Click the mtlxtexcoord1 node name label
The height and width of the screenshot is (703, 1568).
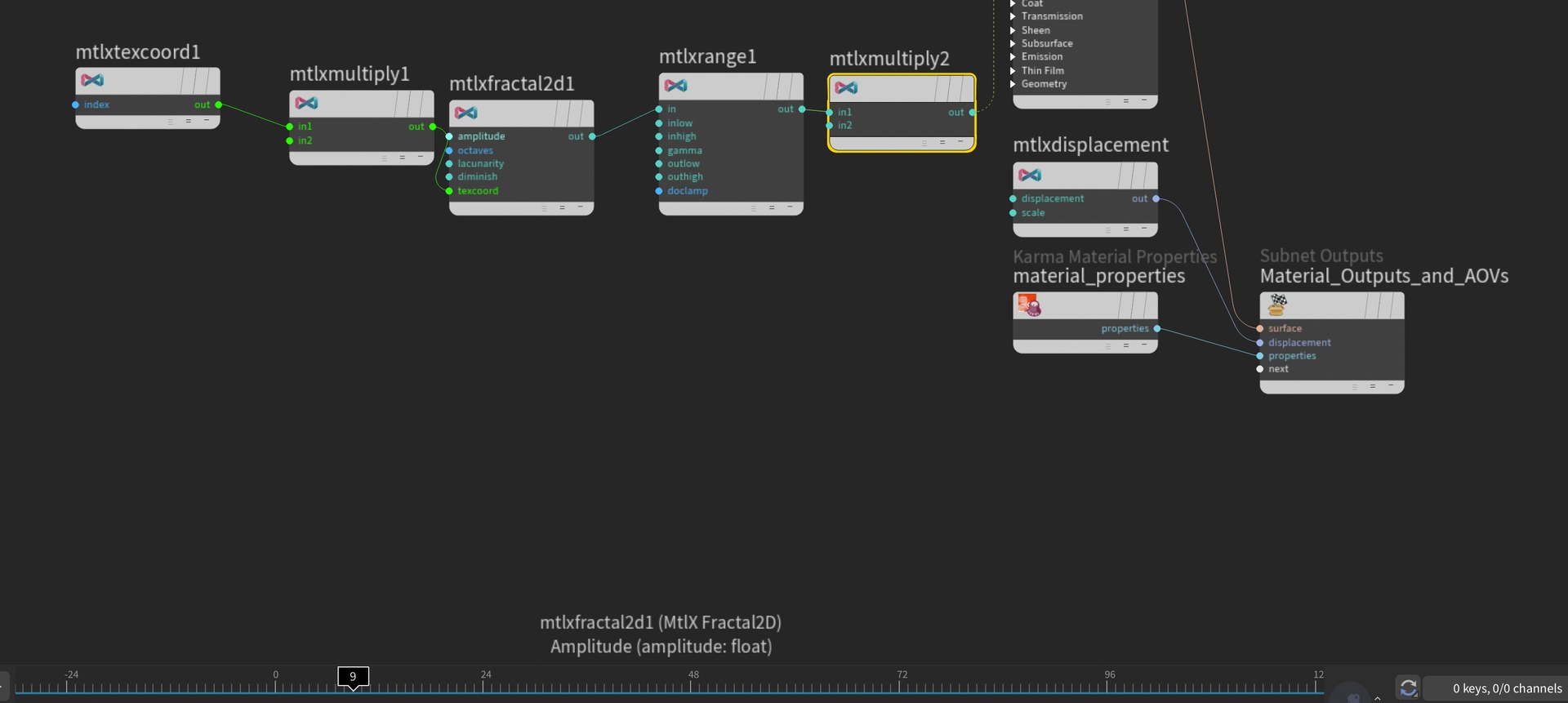click(x=138, y=52)
